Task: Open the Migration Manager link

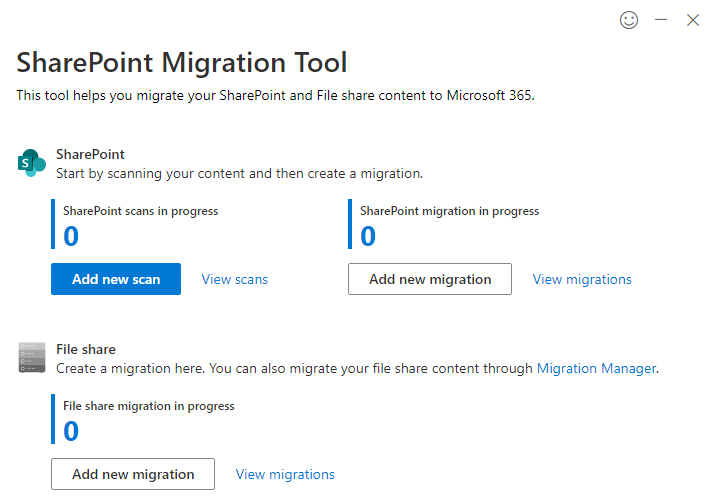Action: [x=596, y=368]
